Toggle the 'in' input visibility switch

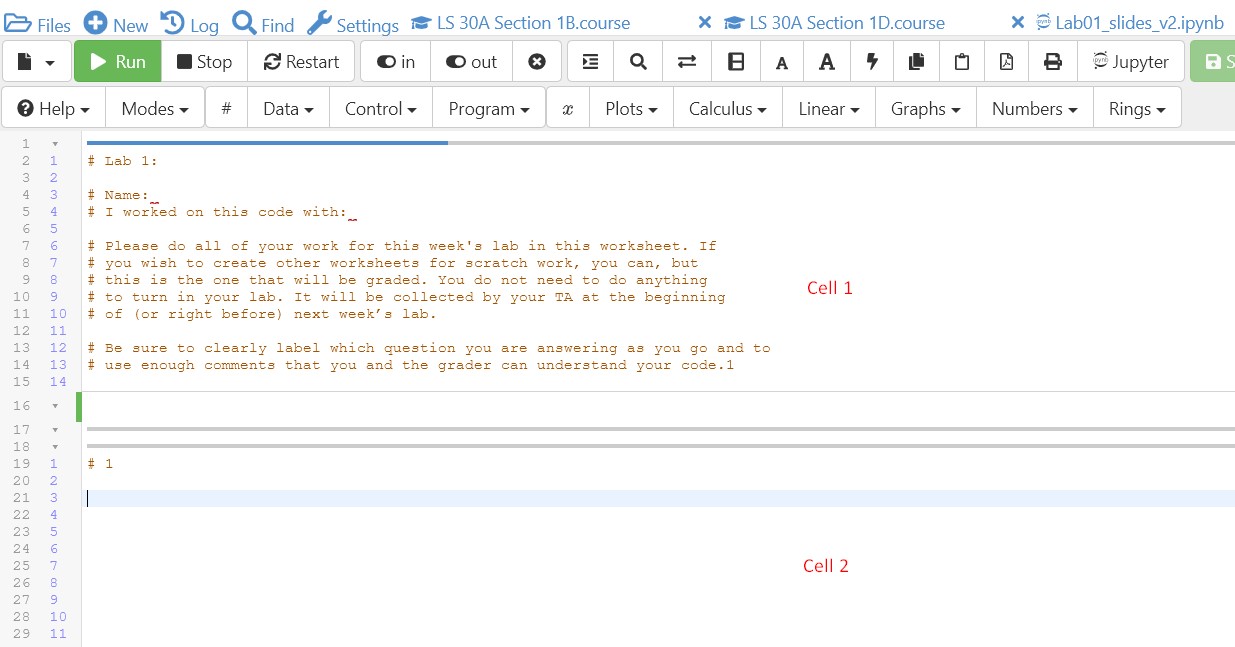point(396,62)
